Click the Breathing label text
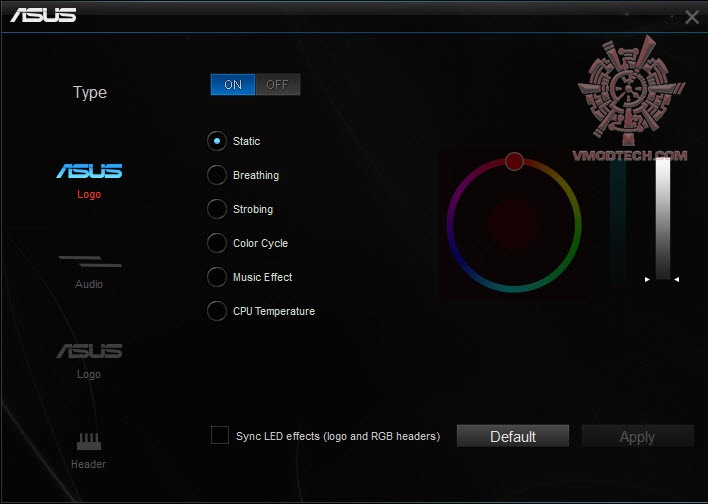The image size is (708, 504). click(256, 175)
